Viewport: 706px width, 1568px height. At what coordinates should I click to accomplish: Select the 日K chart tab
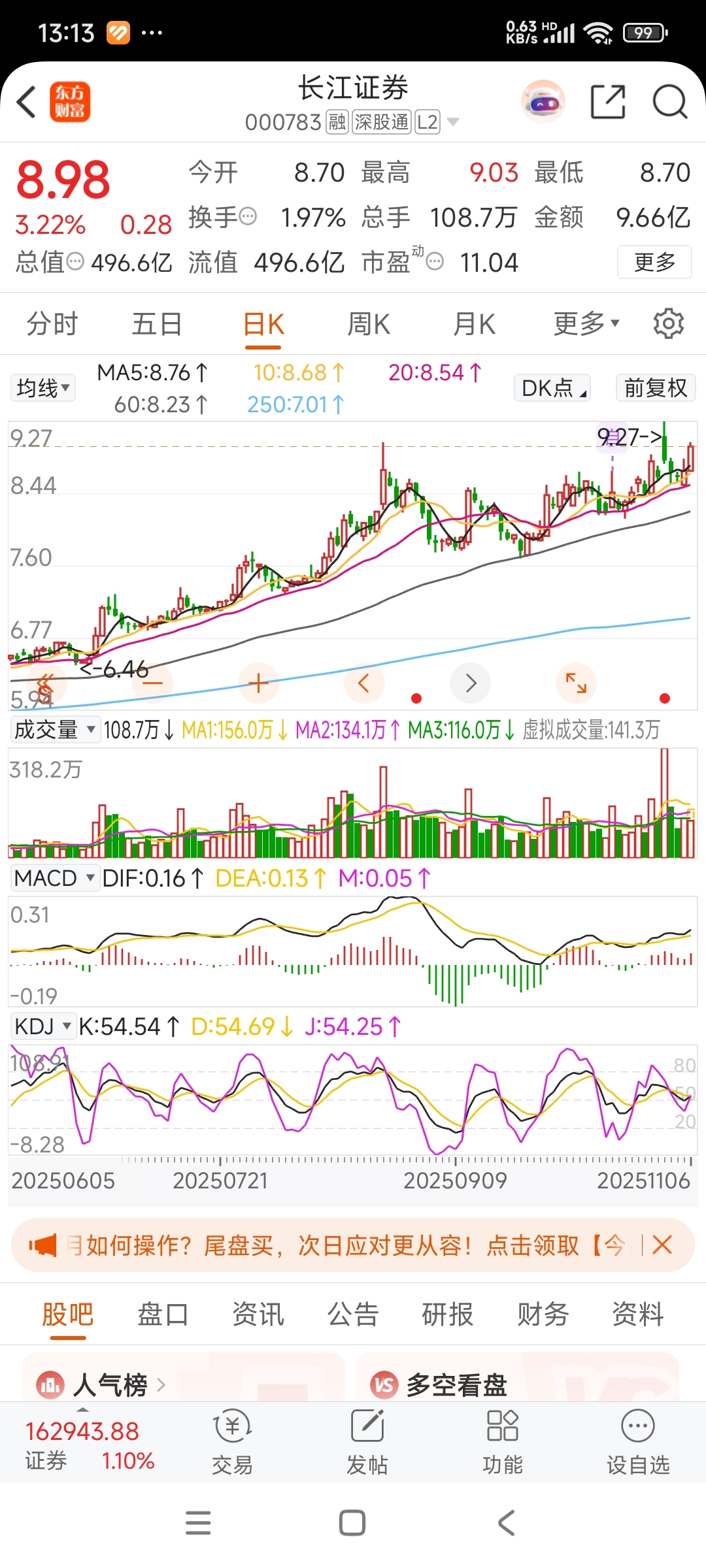[263, 324]
